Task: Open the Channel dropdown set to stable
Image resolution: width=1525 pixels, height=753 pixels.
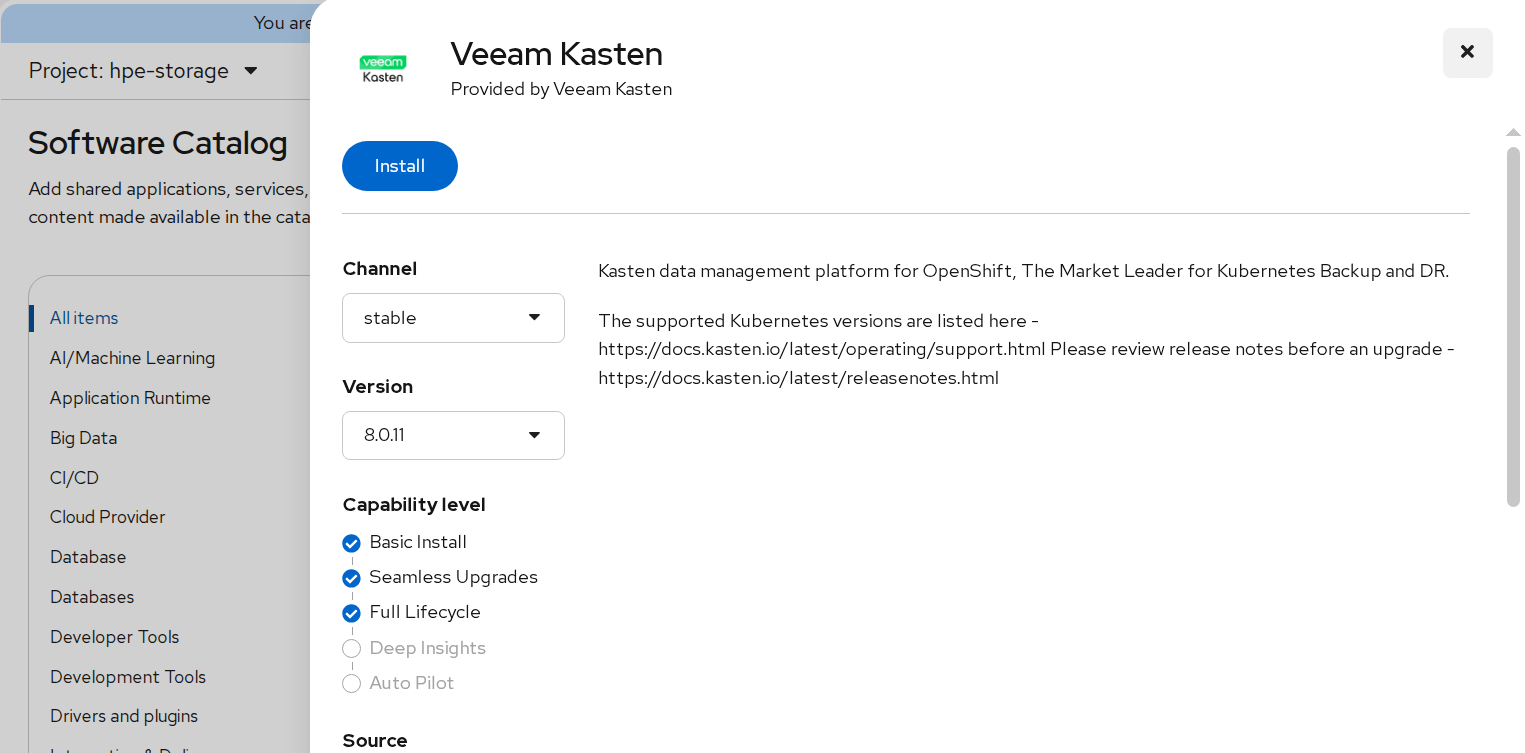Action: (x=453, y=318)
